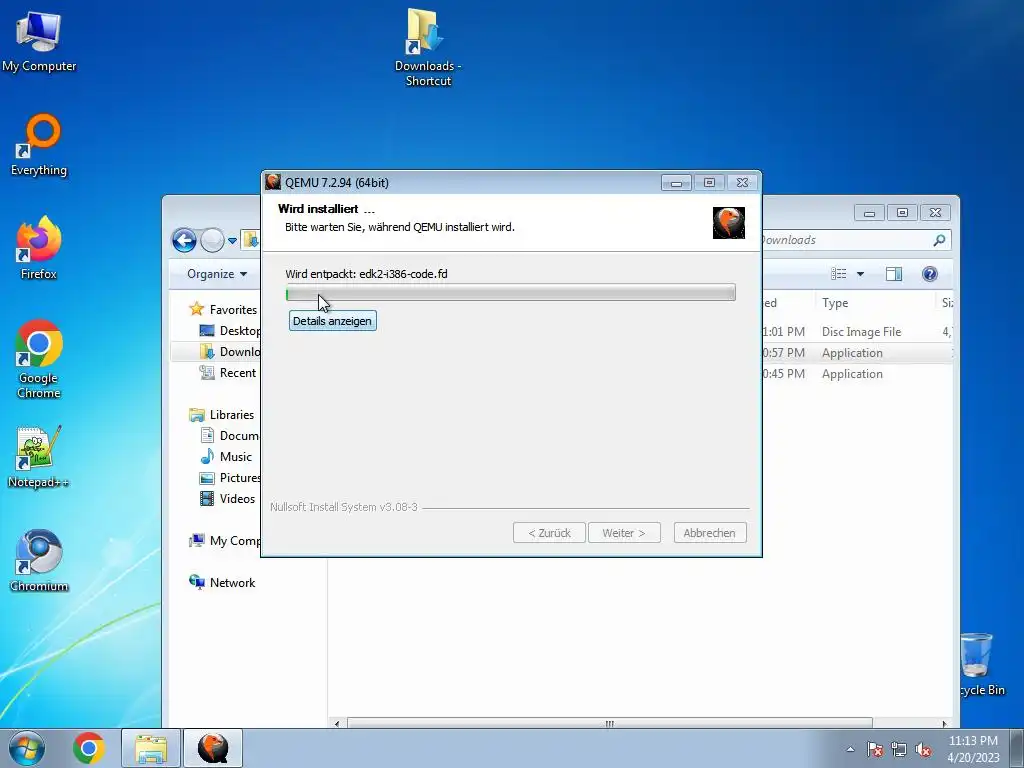Click the QEMU installation progress bar
This screenshot has height=768, width=1024.
511,293
